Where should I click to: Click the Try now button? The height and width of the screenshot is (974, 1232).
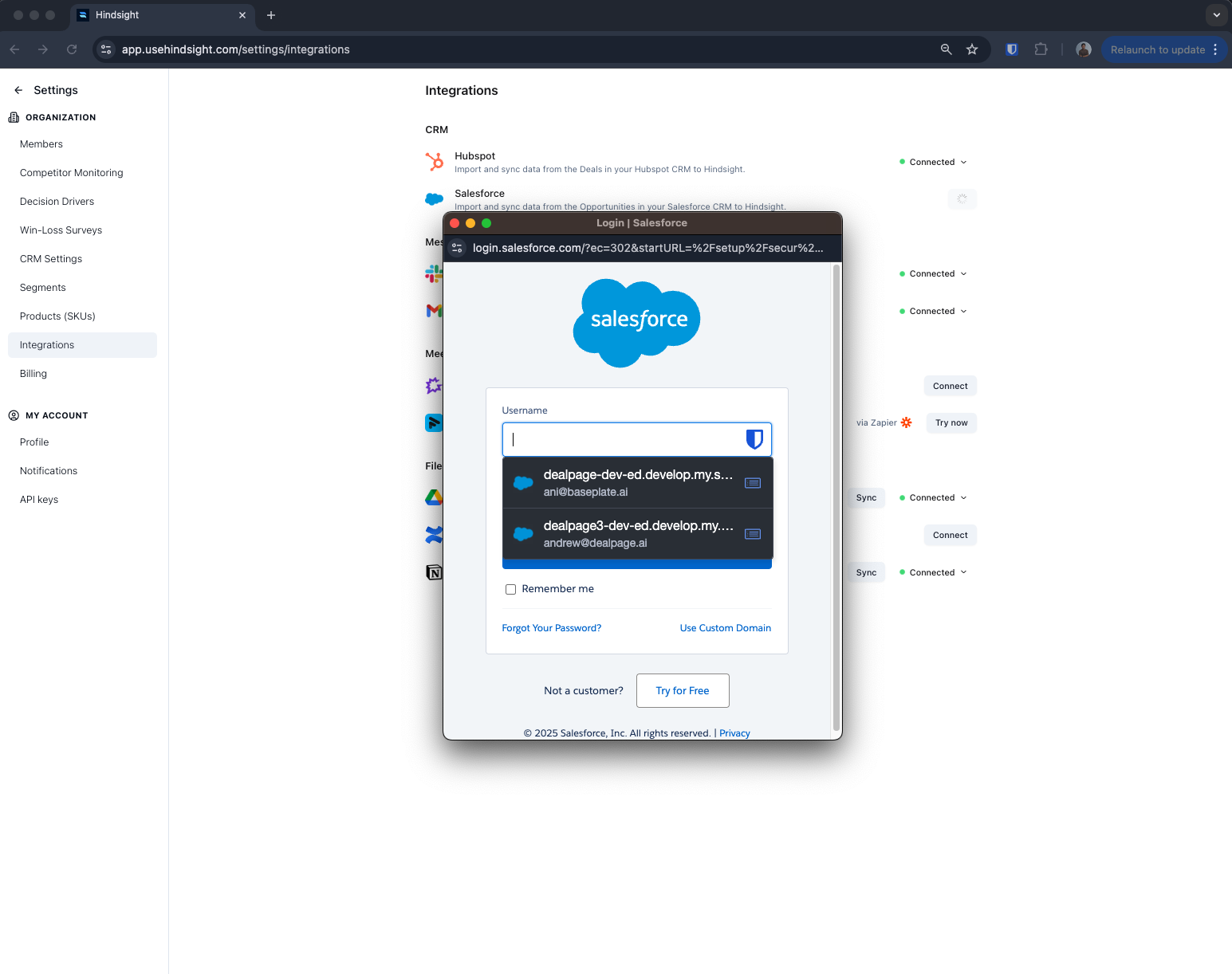click(951, 422)
